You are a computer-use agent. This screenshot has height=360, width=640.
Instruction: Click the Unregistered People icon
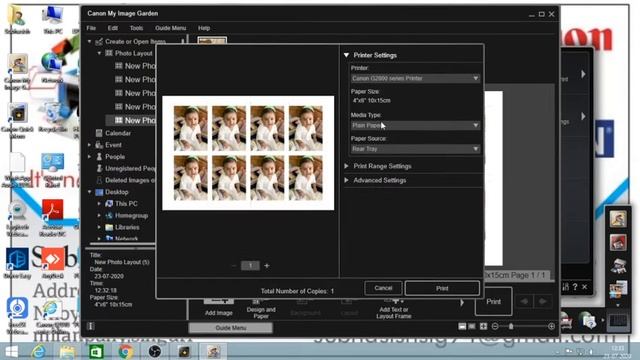tap(99, 168)
